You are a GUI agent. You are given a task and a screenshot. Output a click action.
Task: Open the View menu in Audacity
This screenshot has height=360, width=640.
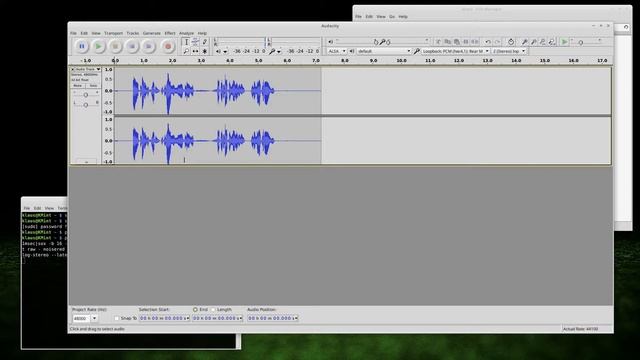pyautogui.click(x=96, y=33)
